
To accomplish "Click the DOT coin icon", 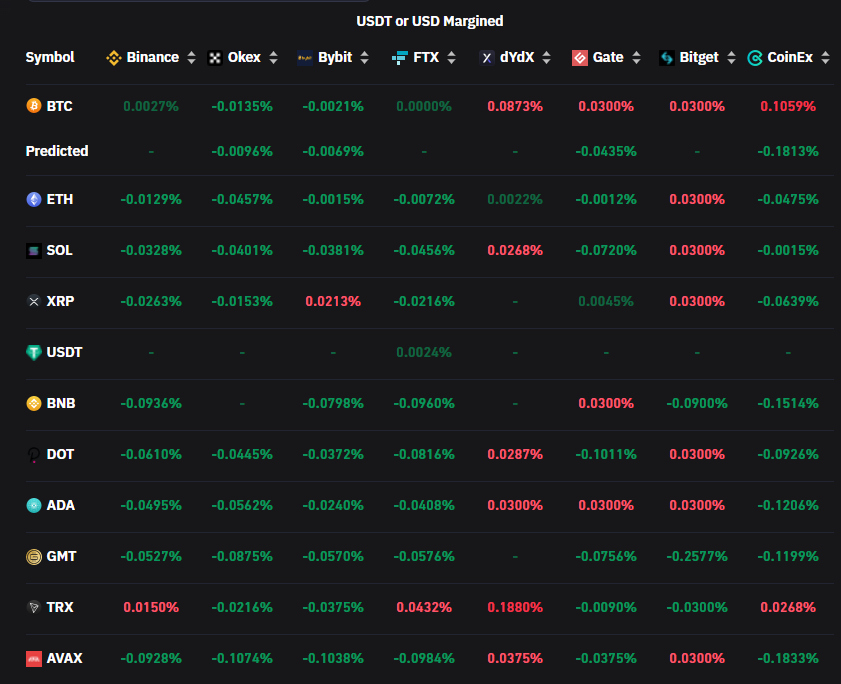I will point(34,454).
